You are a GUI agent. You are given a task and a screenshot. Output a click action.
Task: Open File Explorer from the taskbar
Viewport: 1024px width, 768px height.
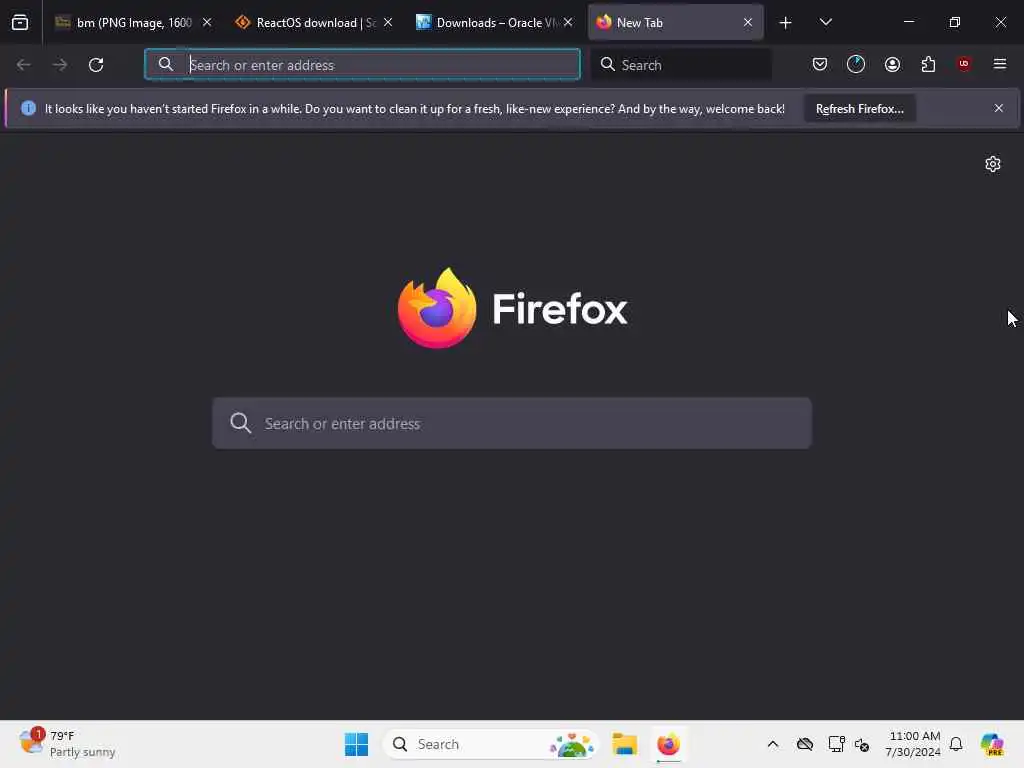(x=624, y=744)
